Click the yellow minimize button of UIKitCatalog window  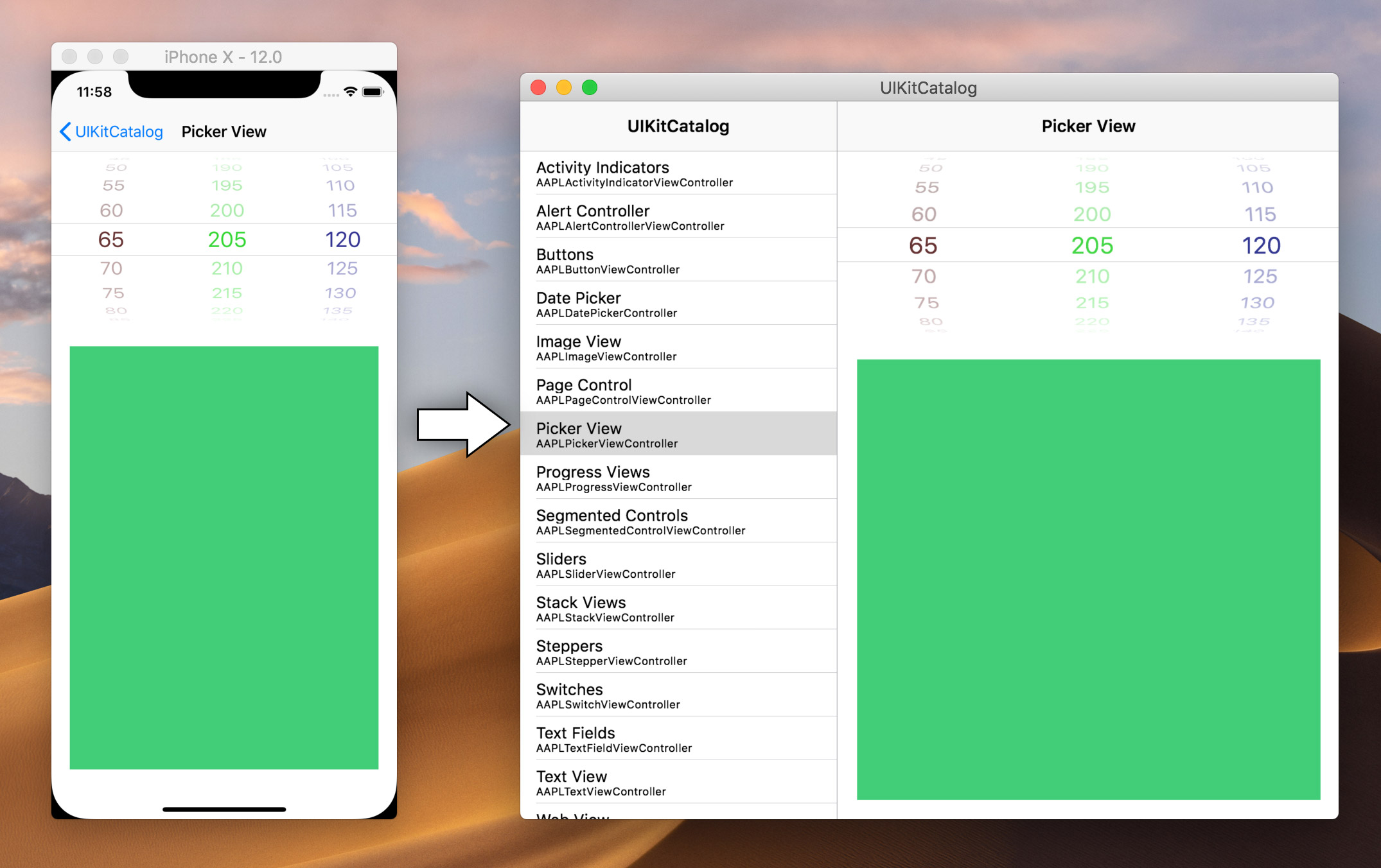tap(563, 87)
